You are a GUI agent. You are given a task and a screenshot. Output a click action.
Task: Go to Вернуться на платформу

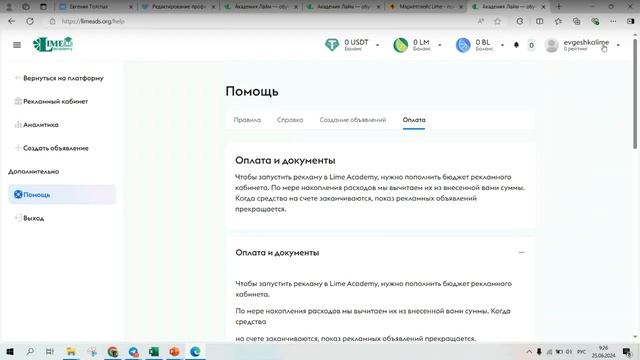63,78
